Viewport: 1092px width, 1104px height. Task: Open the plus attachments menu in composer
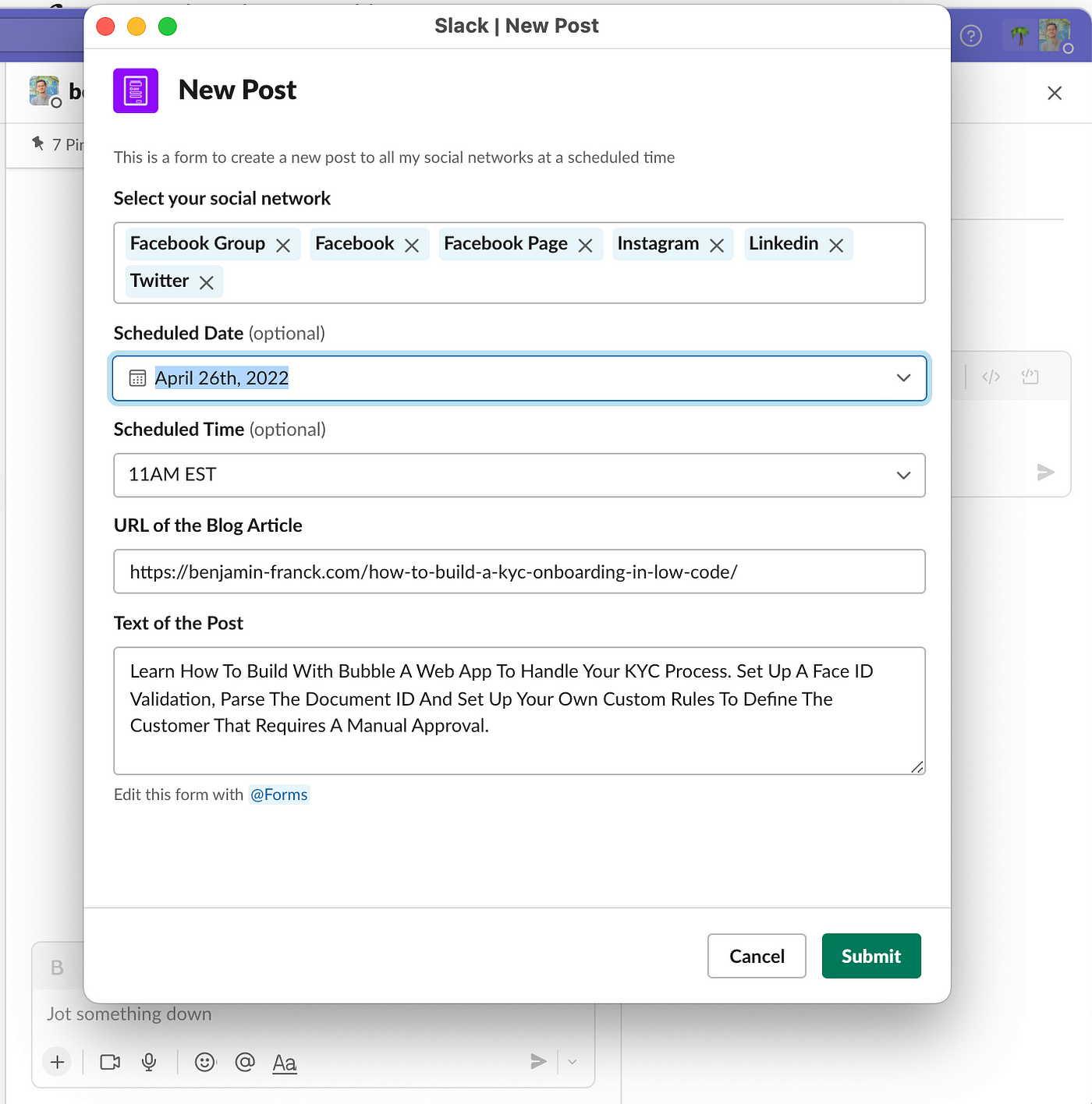click(57, 1062)
